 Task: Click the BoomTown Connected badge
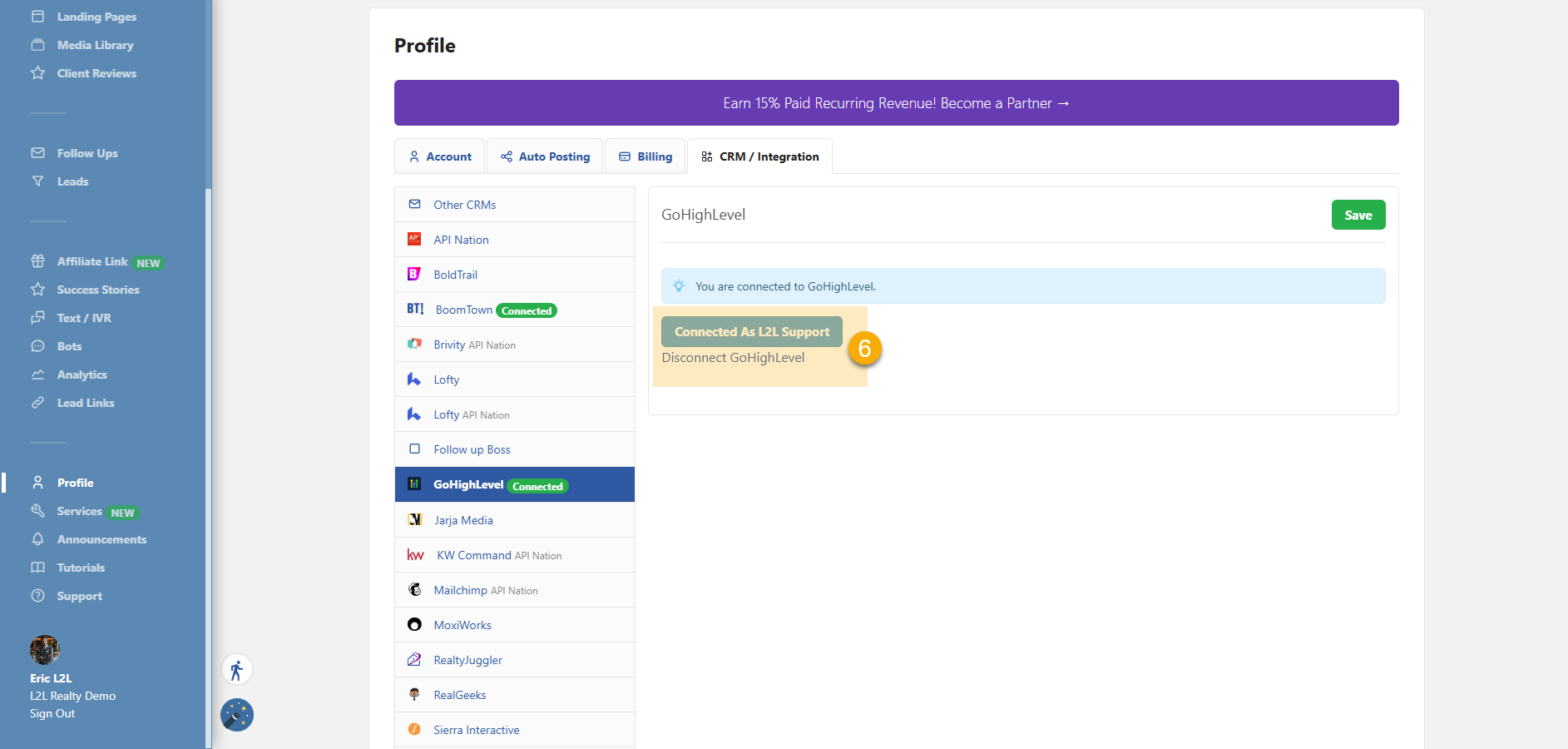pos(527,310)
